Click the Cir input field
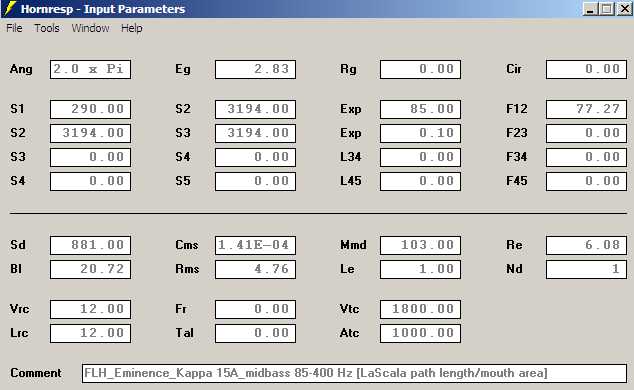This screenshot has height=390, width=634. (x=586, y=70)
